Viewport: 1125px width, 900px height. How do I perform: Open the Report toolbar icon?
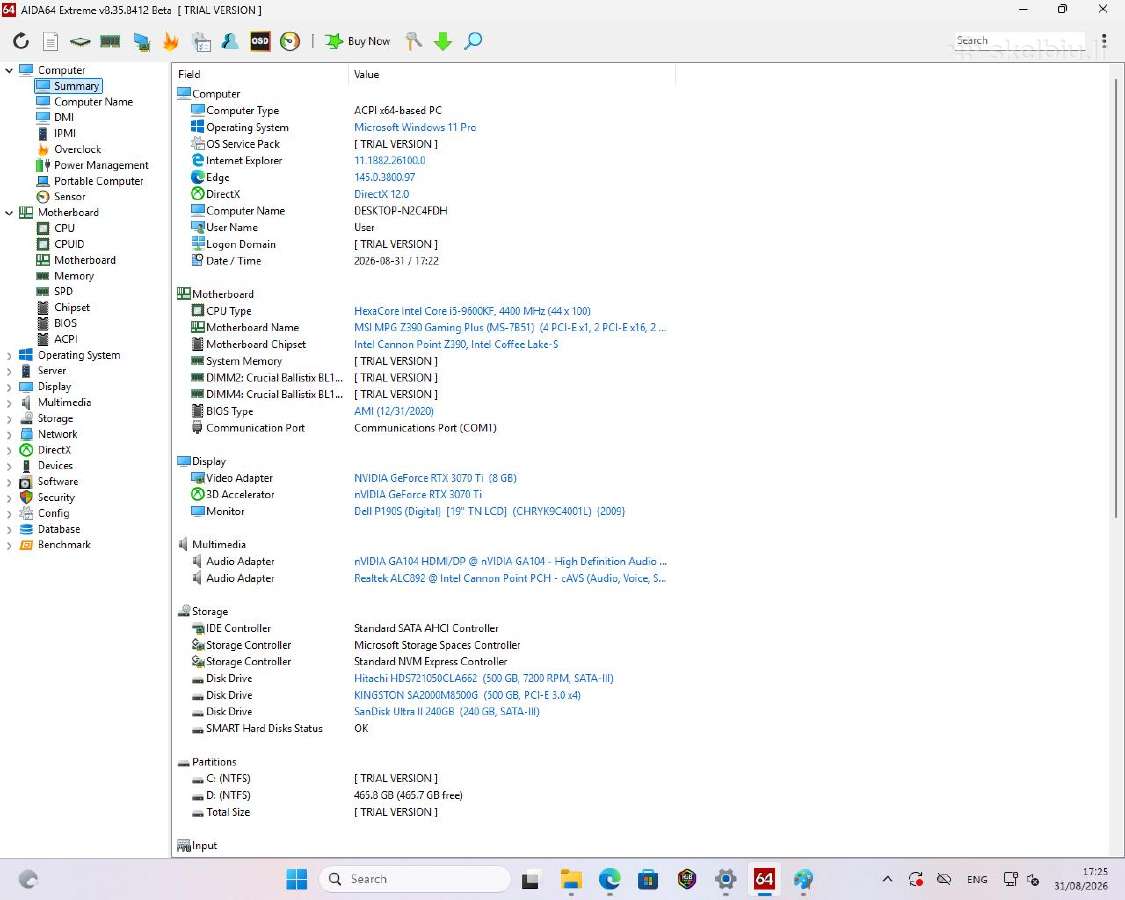coord(50,41)
